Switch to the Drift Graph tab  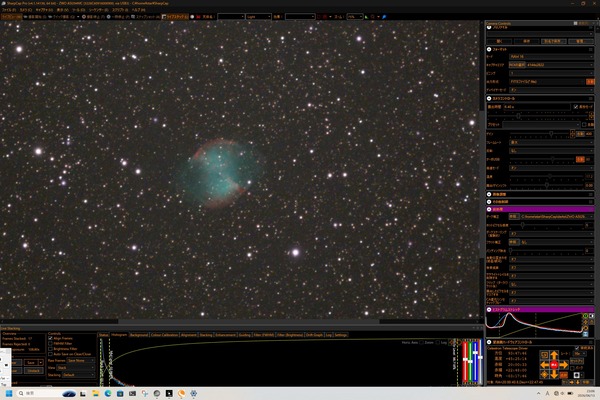[314, 335]
